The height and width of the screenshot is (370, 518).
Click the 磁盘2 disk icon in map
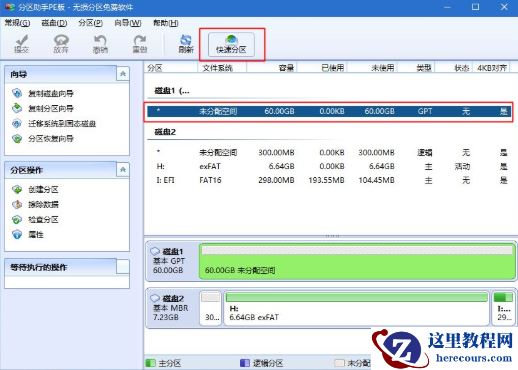[x=155, y=298]
